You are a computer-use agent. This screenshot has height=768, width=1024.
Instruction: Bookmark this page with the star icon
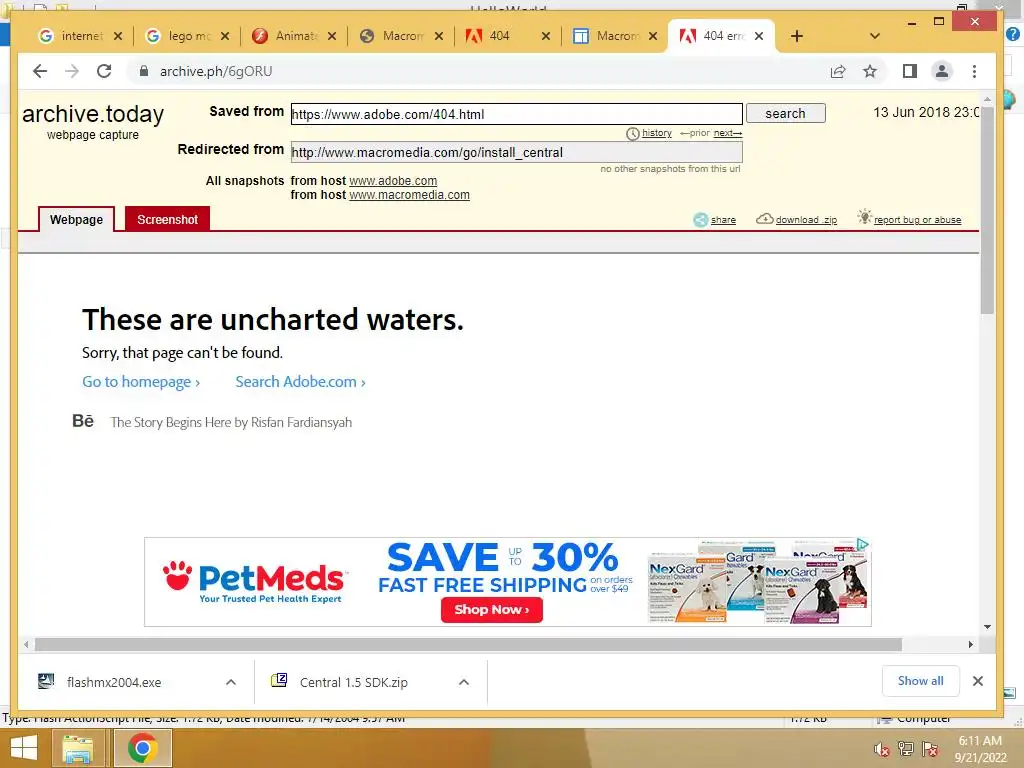point(870,71)
